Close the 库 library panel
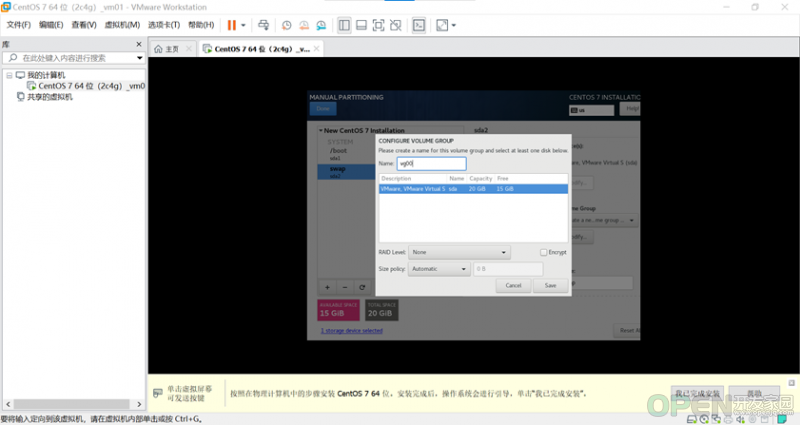The width and height of the screenshot is (800, 425). [x=139, y=44]
